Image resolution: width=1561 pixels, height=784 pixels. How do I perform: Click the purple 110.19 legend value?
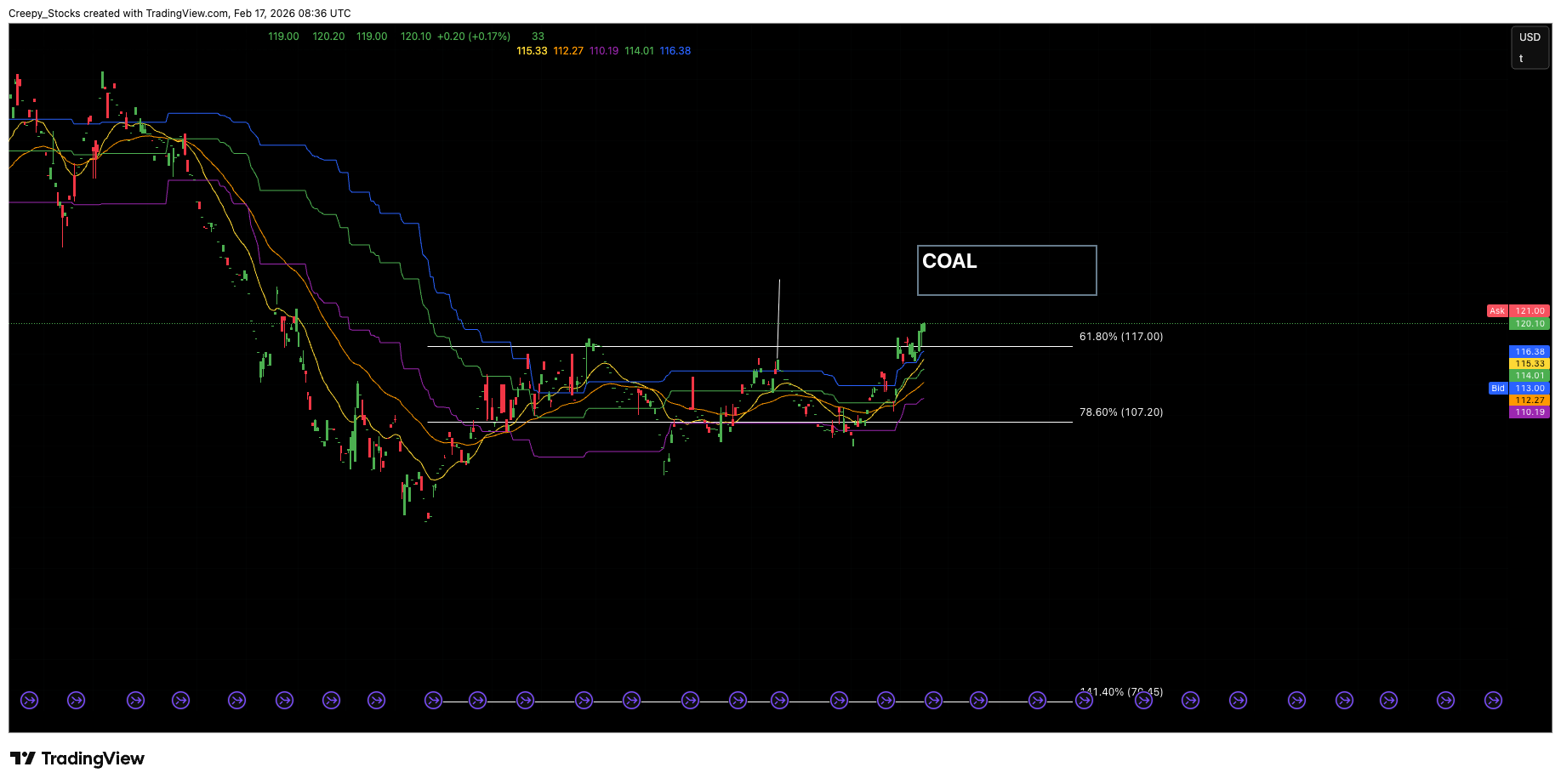click(604, 51)
